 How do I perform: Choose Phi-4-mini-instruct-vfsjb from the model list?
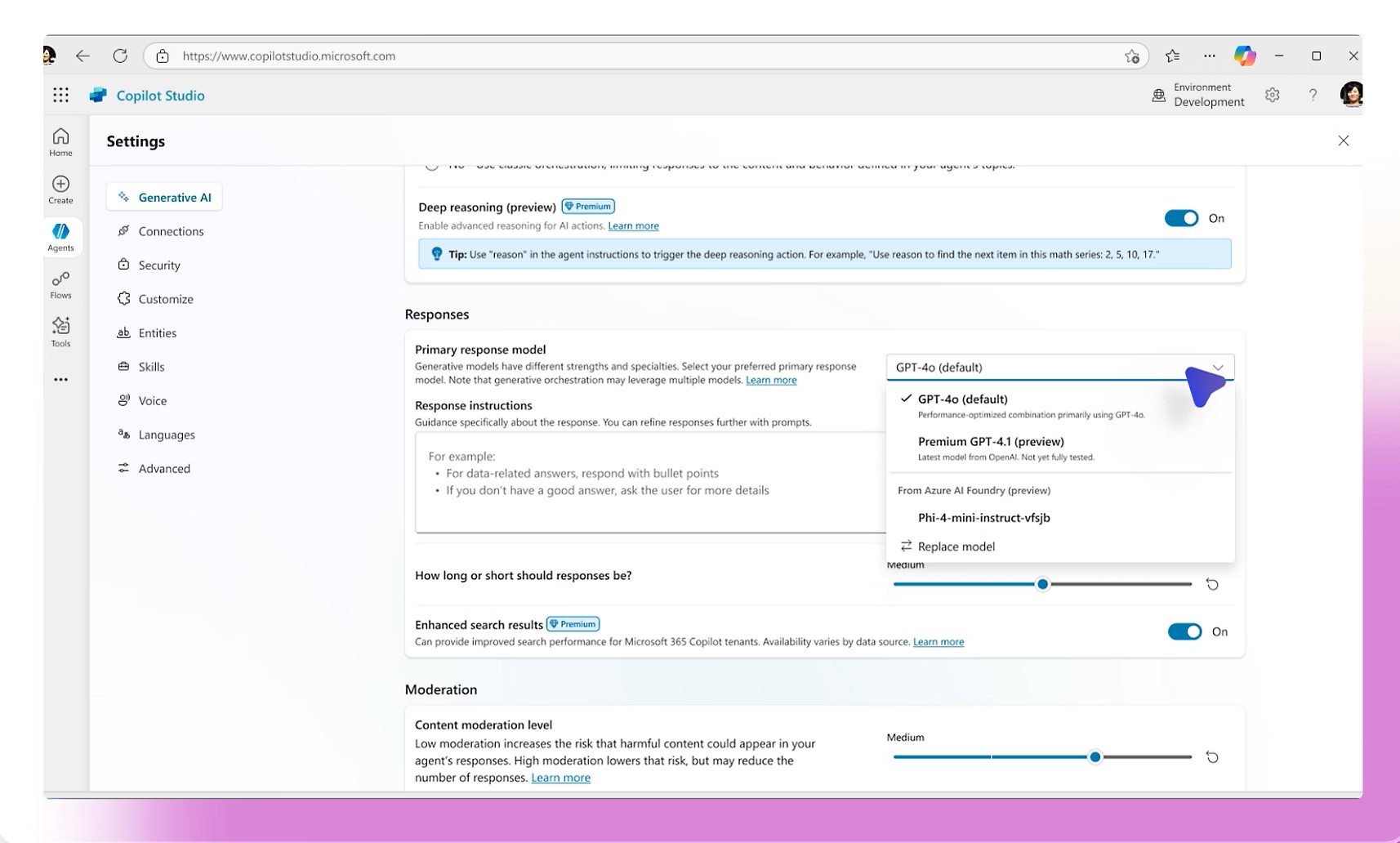coord(983,518)
